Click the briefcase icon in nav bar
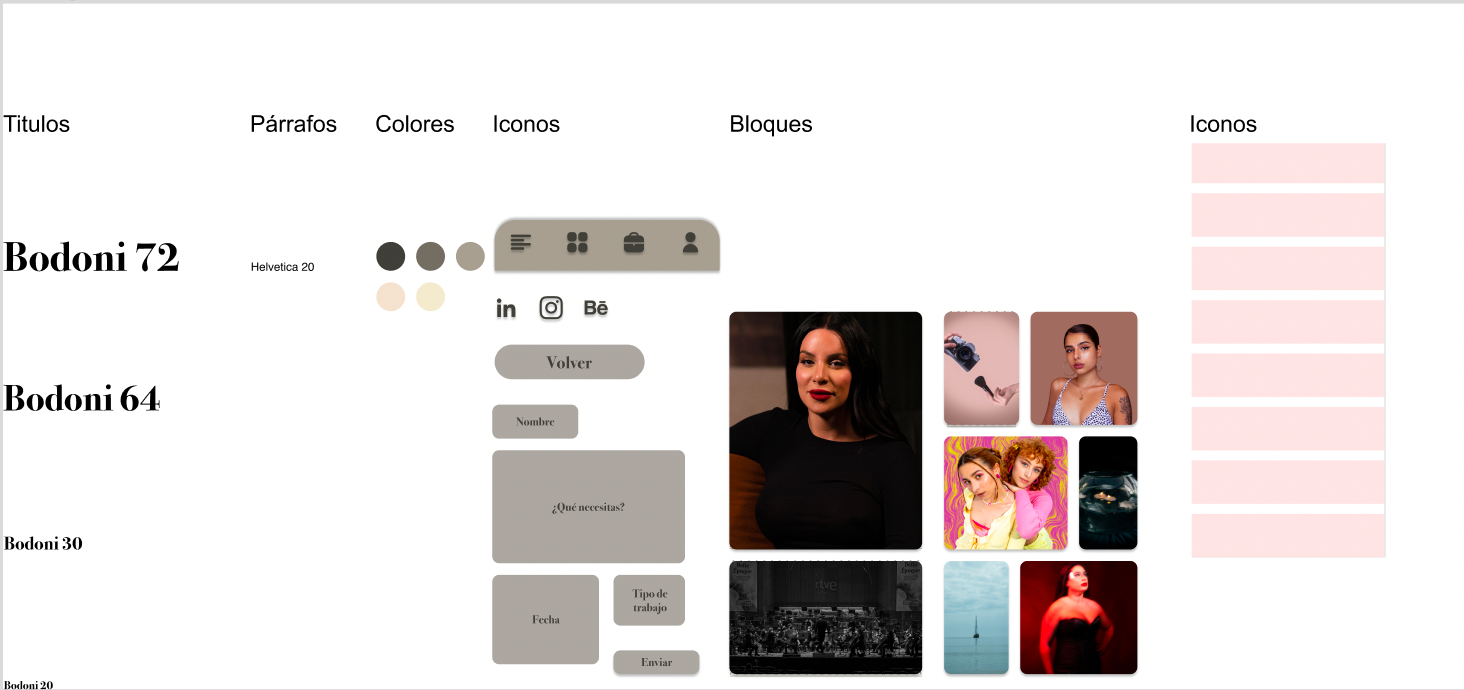Screen dimensions: 1464x690 coord(634,242)
